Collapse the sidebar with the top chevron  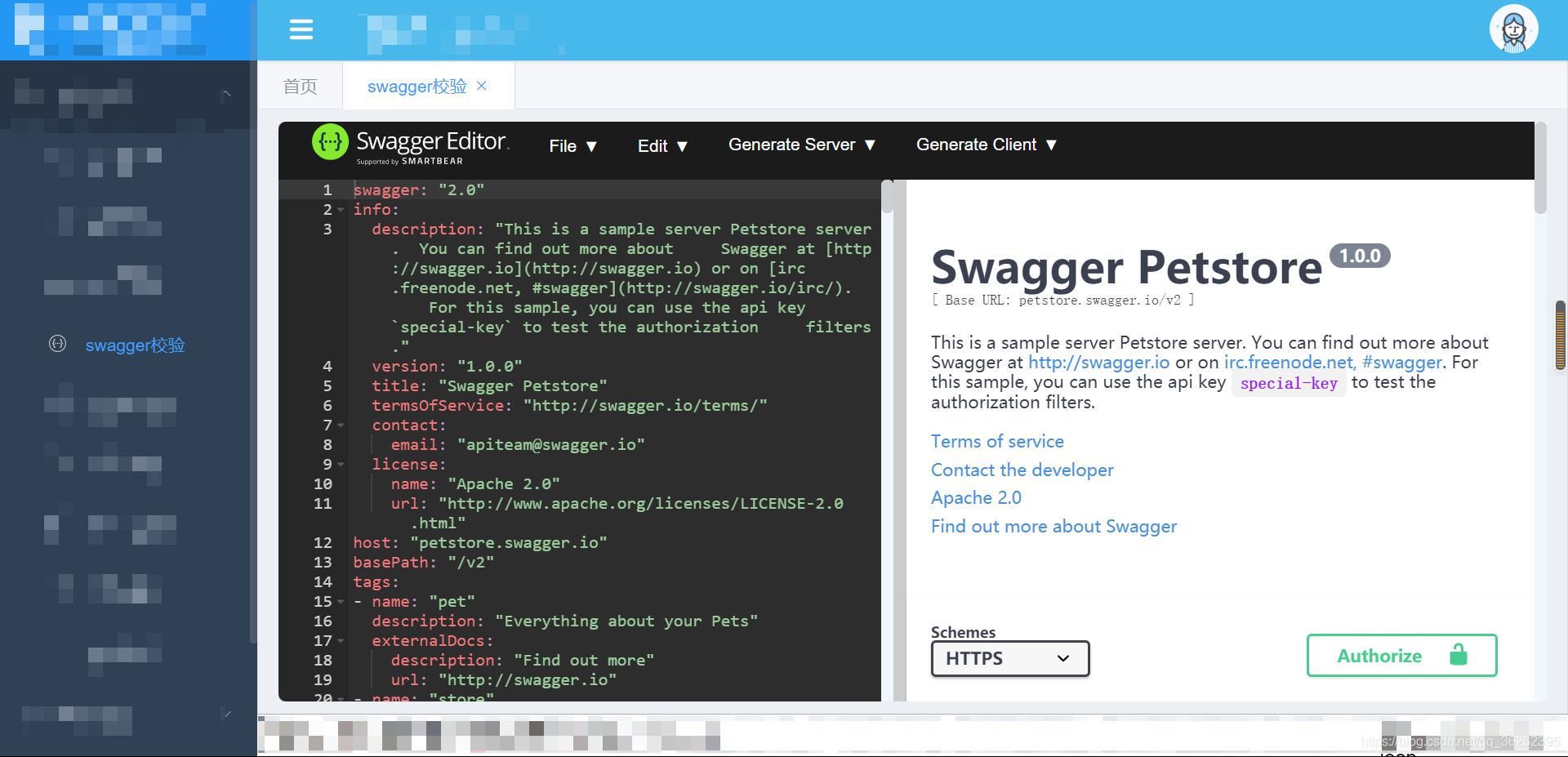(226, 94)
